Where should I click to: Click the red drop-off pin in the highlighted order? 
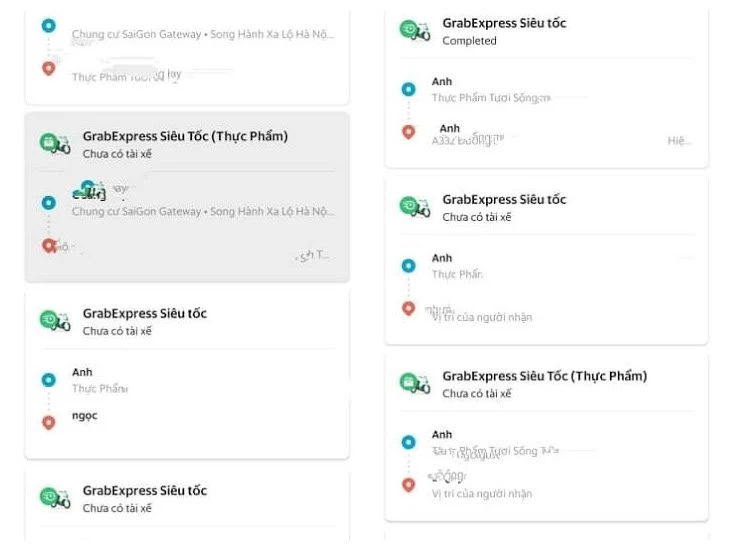[49, 245]
